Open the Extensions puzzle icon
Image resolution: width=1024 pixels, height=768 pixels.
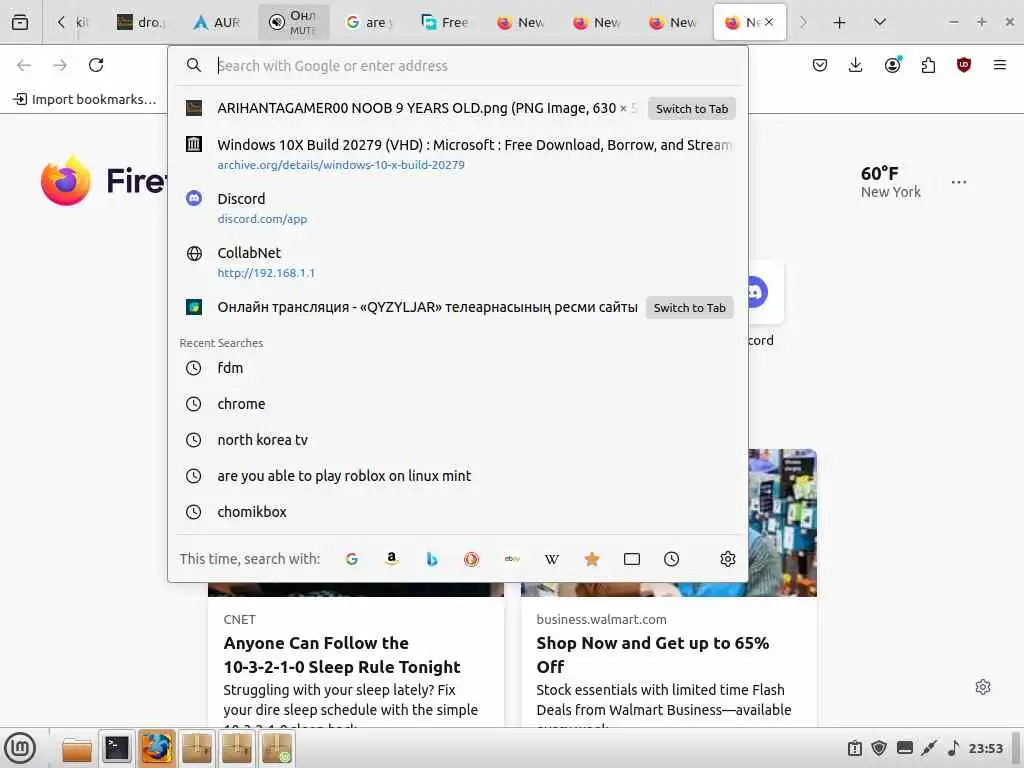[928, 65]
